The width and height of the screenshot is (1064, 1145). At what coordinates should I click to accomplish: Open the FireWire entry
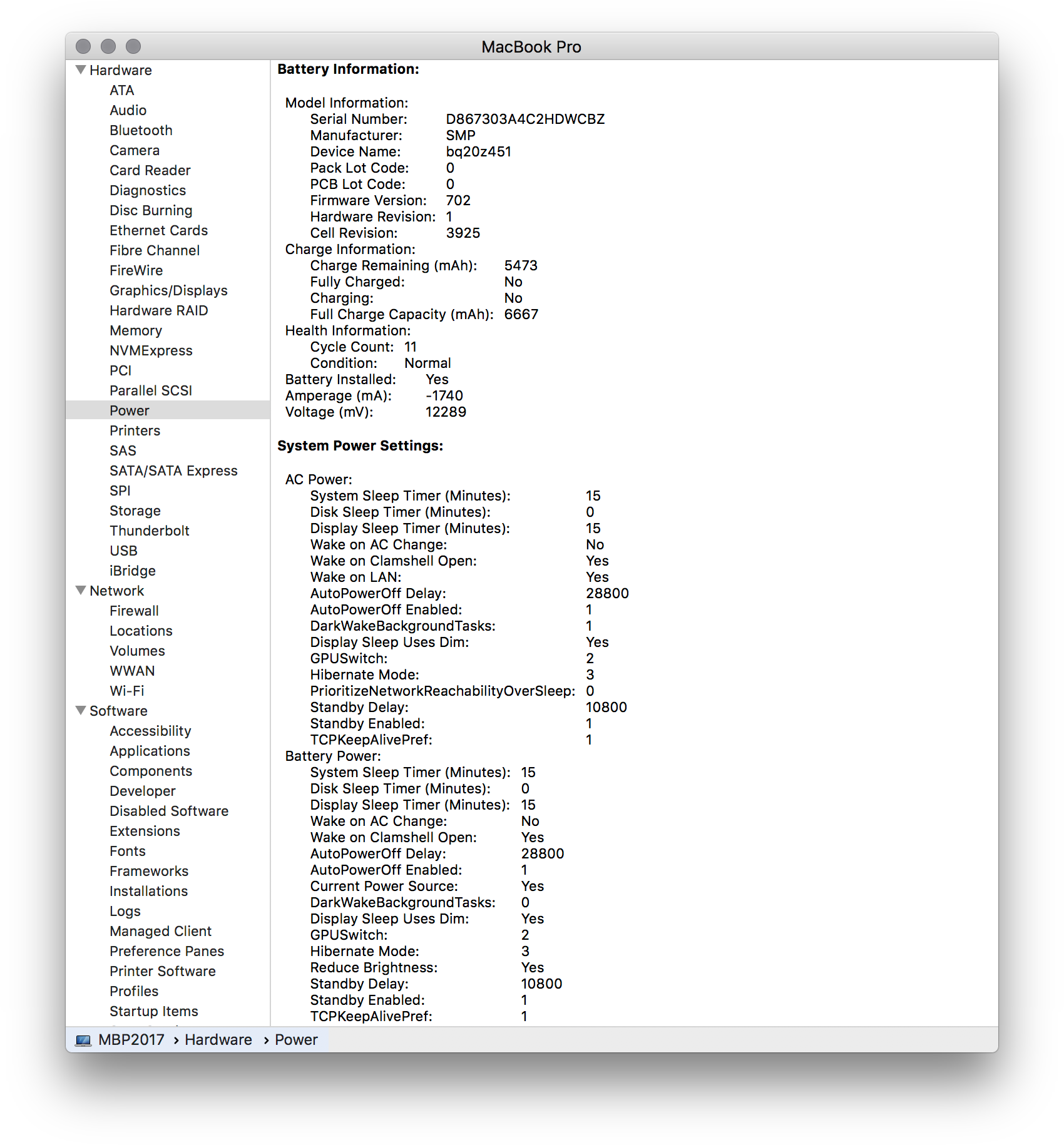point(136,270)
